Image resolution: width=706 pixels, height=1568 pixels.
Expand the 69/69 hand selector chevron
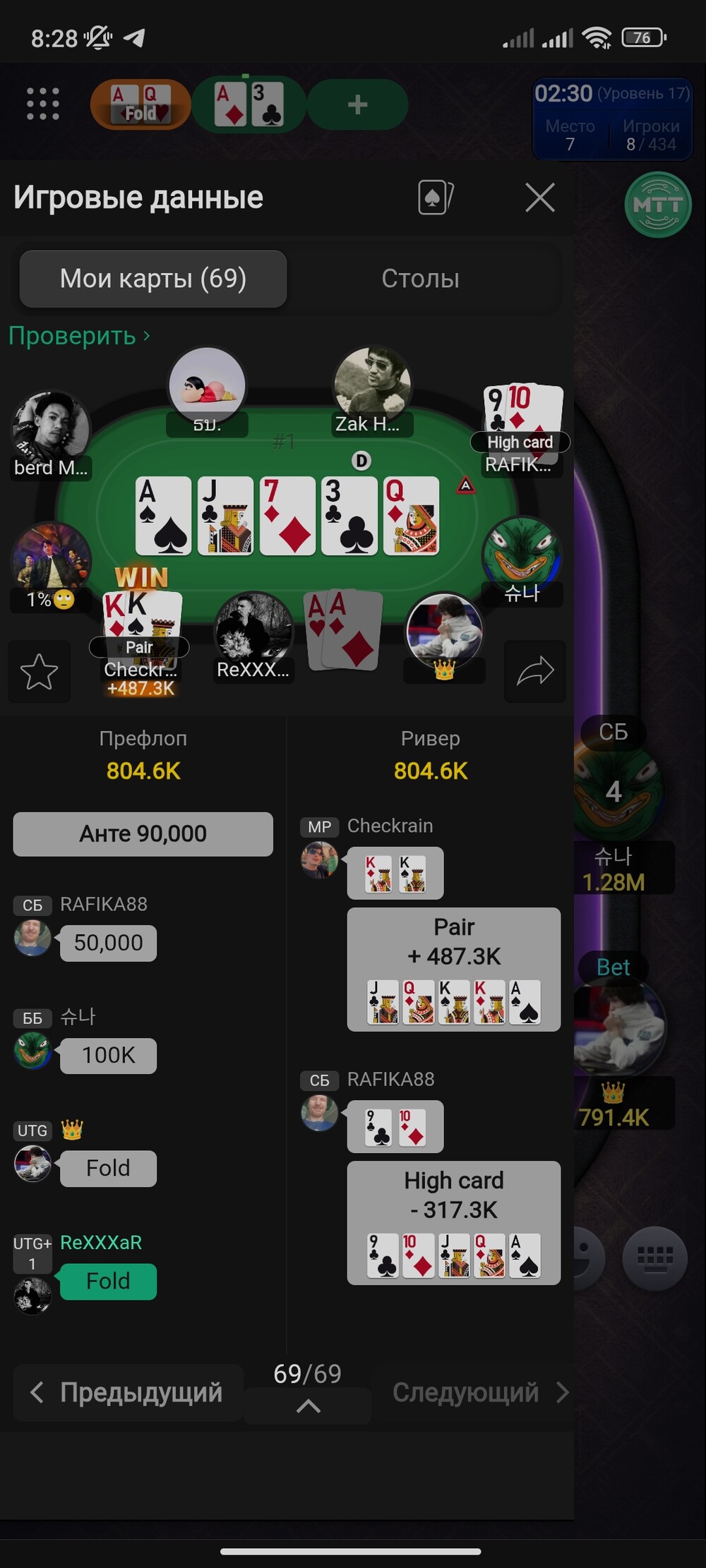click(x=308, y=1406)
